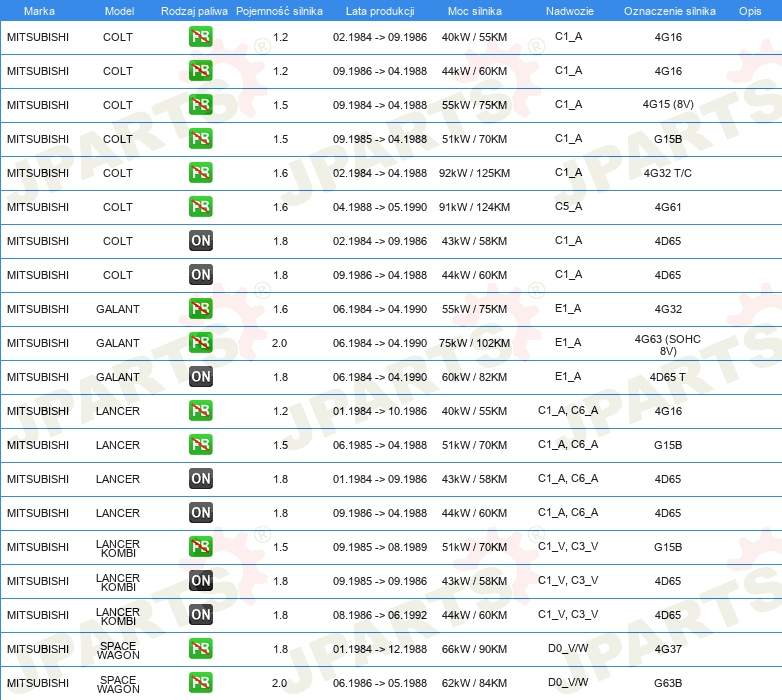Click the Opis column header
The width and height of the screenshot is (782, 700).
click(750, 11)
